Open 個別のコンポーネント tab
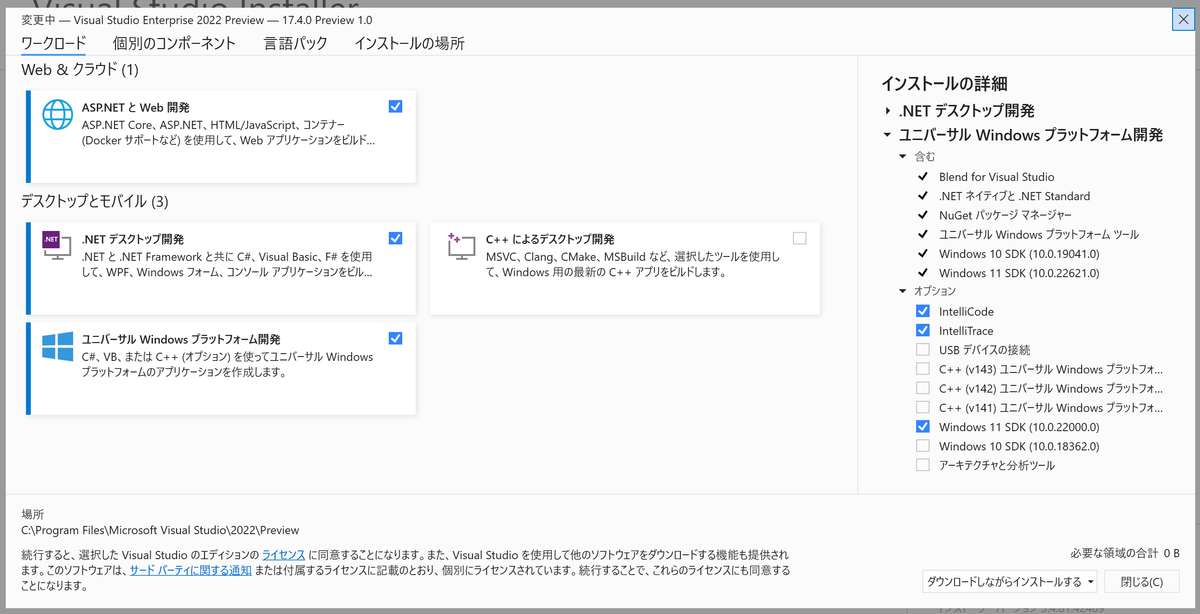Viewport: 1200px width, 614px height. point(174,43)
